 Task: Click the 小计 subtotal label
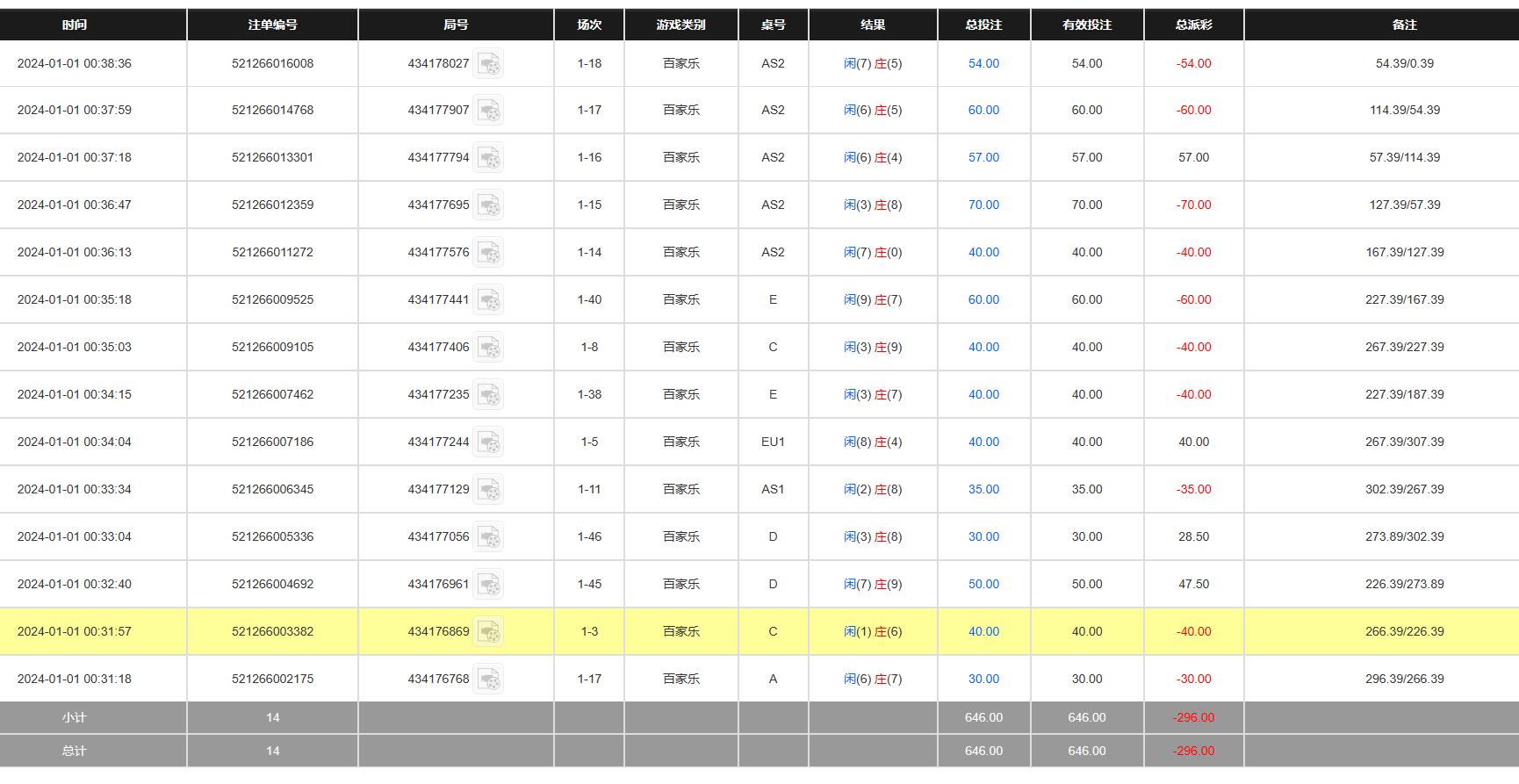75,717
